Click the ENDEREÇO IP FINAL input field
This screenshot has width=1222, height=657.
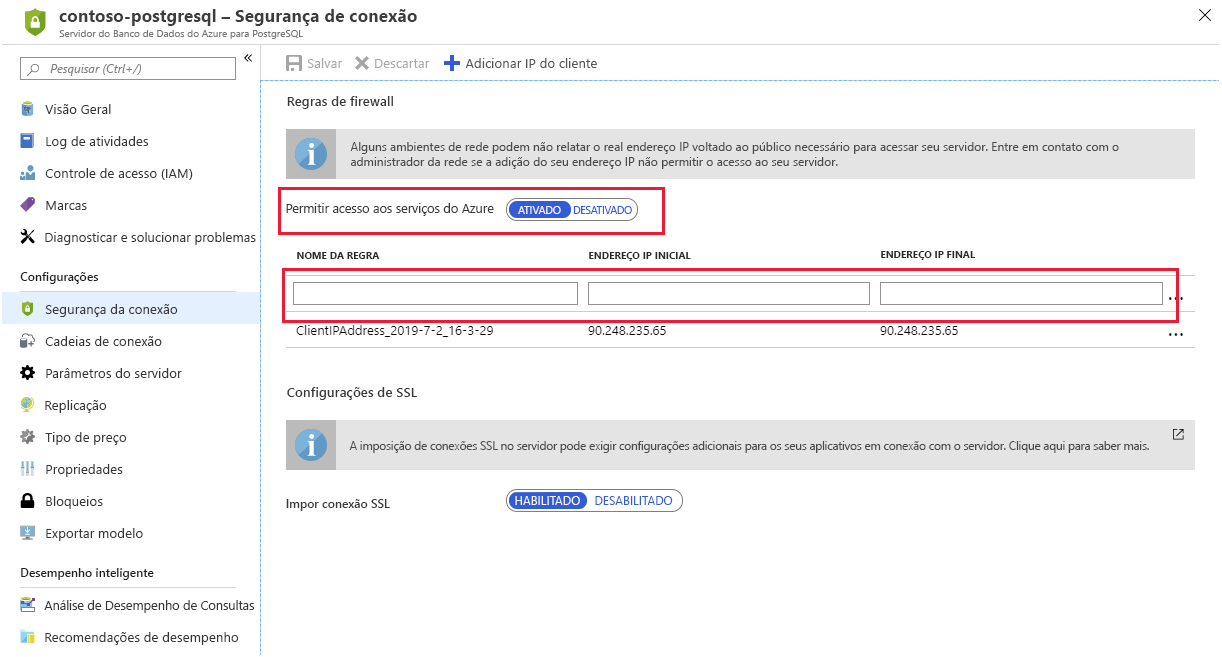pyautogui.click(x=1021, y=293)
